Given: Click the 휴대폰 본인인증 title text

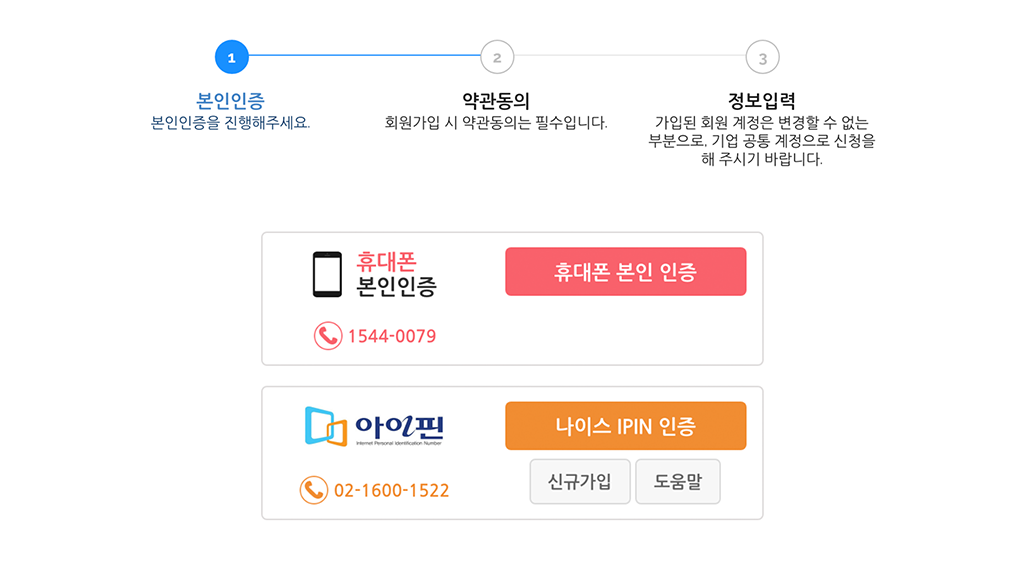Looking at the screenshot, I should pyautogui.click(x=396, y=275).
